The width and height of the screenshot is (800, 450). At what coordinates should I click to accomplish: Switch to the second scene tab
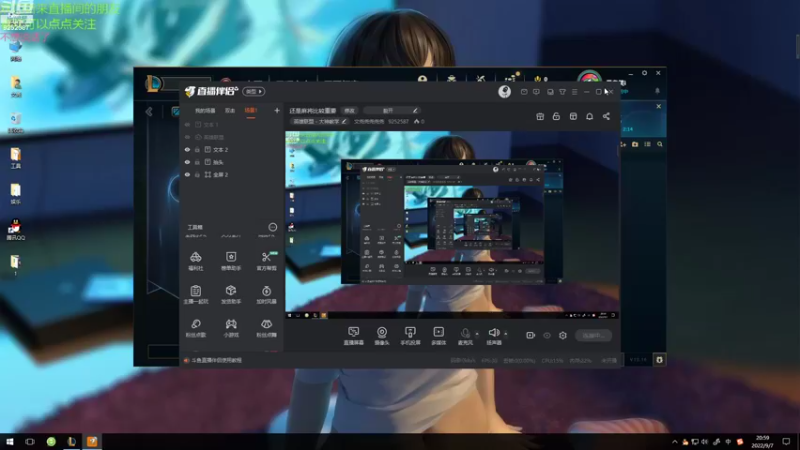(230, 110)
